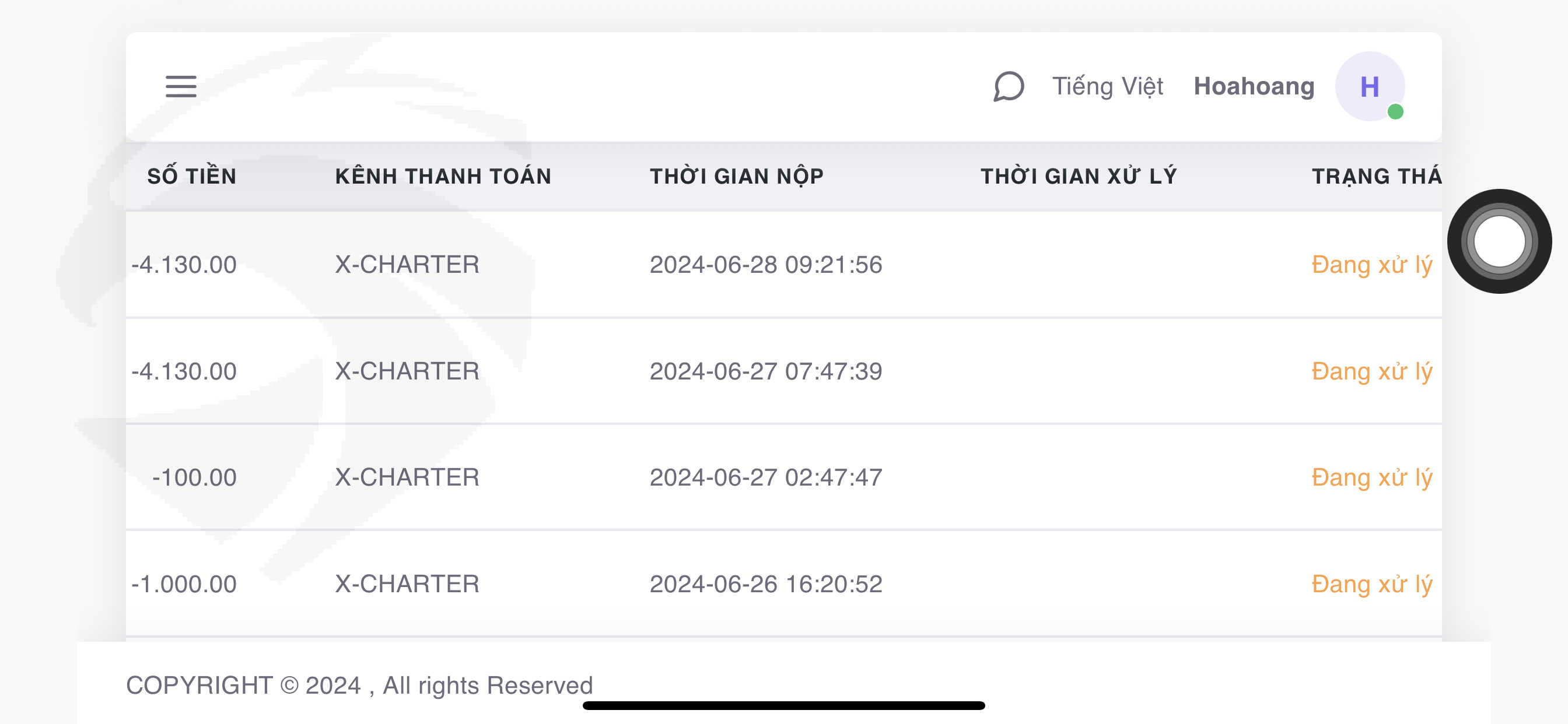This screenshot has width=1568, height=724.
Task: Tap the AssistiveTouch floating button
Action: (x=1499, y=241)
